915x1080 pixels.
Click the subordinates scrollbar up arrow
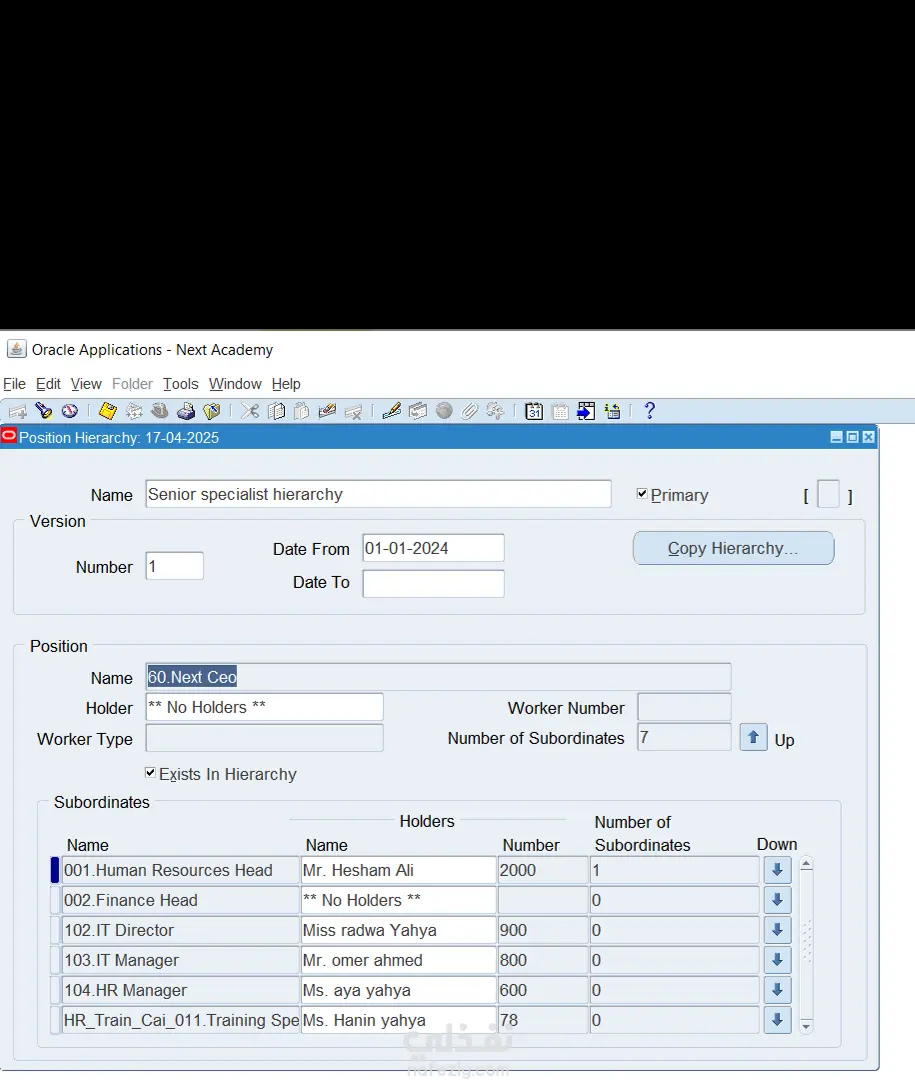[x=806, y=864]
